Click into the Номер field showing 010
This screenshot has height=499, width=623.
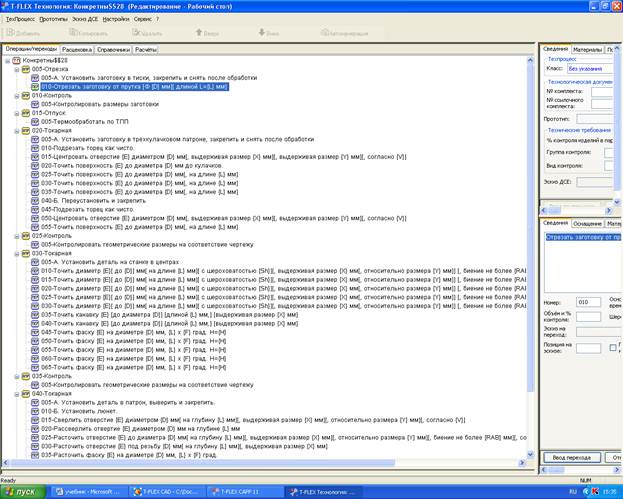coord(588,302)
